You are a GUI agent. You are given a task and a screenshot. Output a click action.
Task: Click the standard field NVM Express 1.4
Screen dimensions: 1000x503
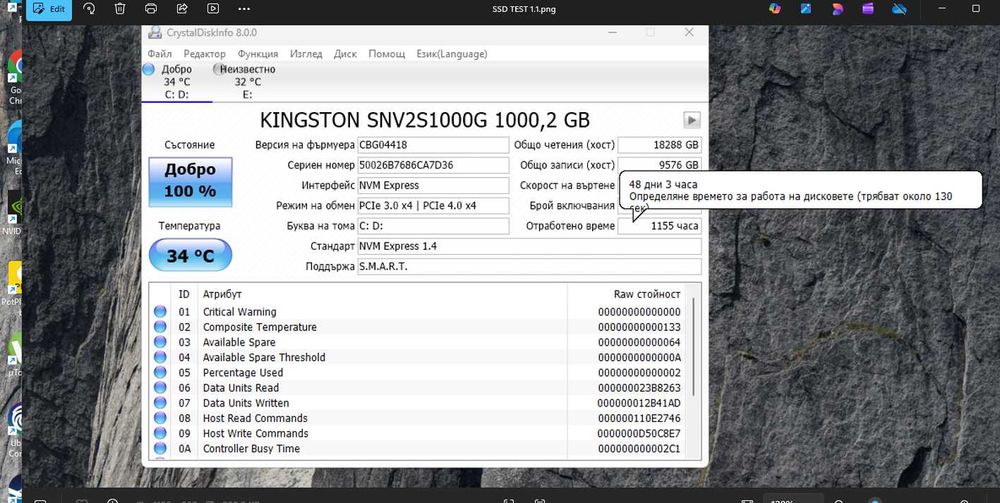(x=529, y=246)
